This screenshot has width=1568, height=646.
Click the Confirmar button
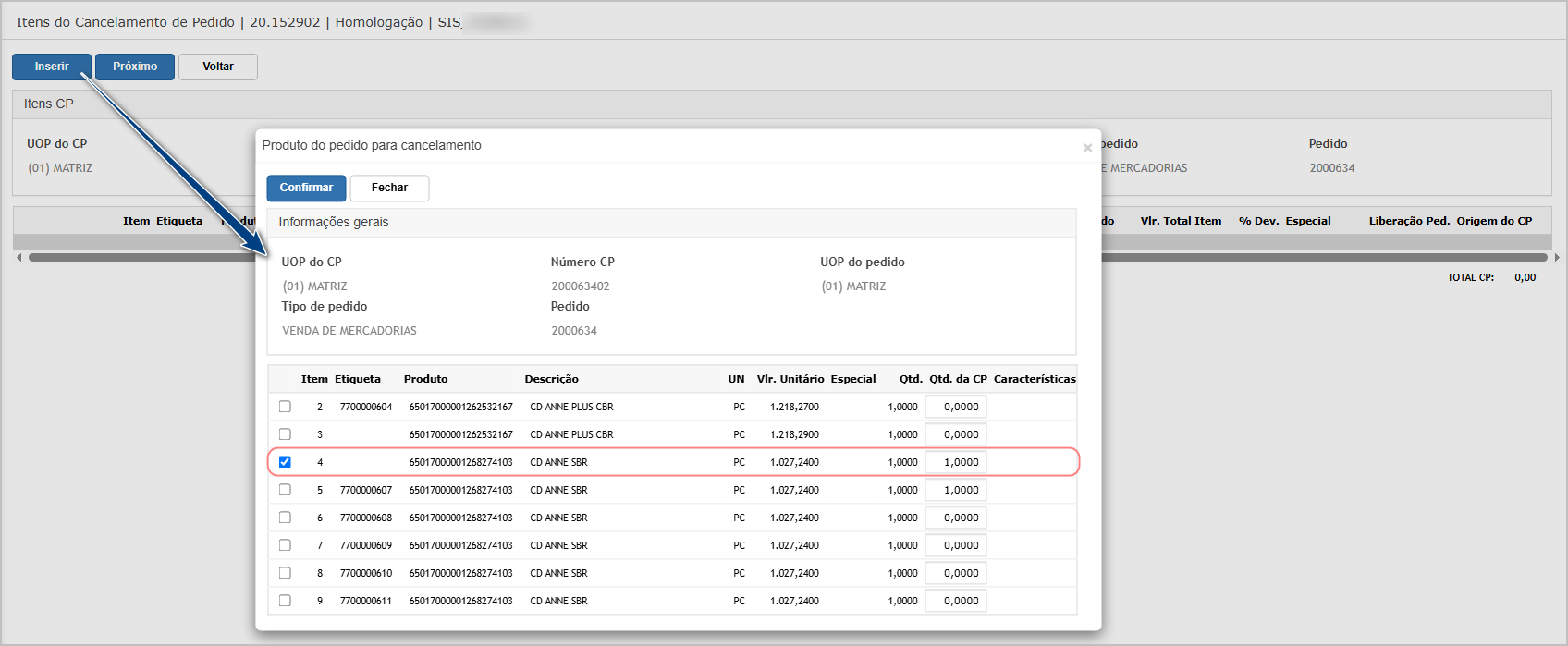coord(306,188)
